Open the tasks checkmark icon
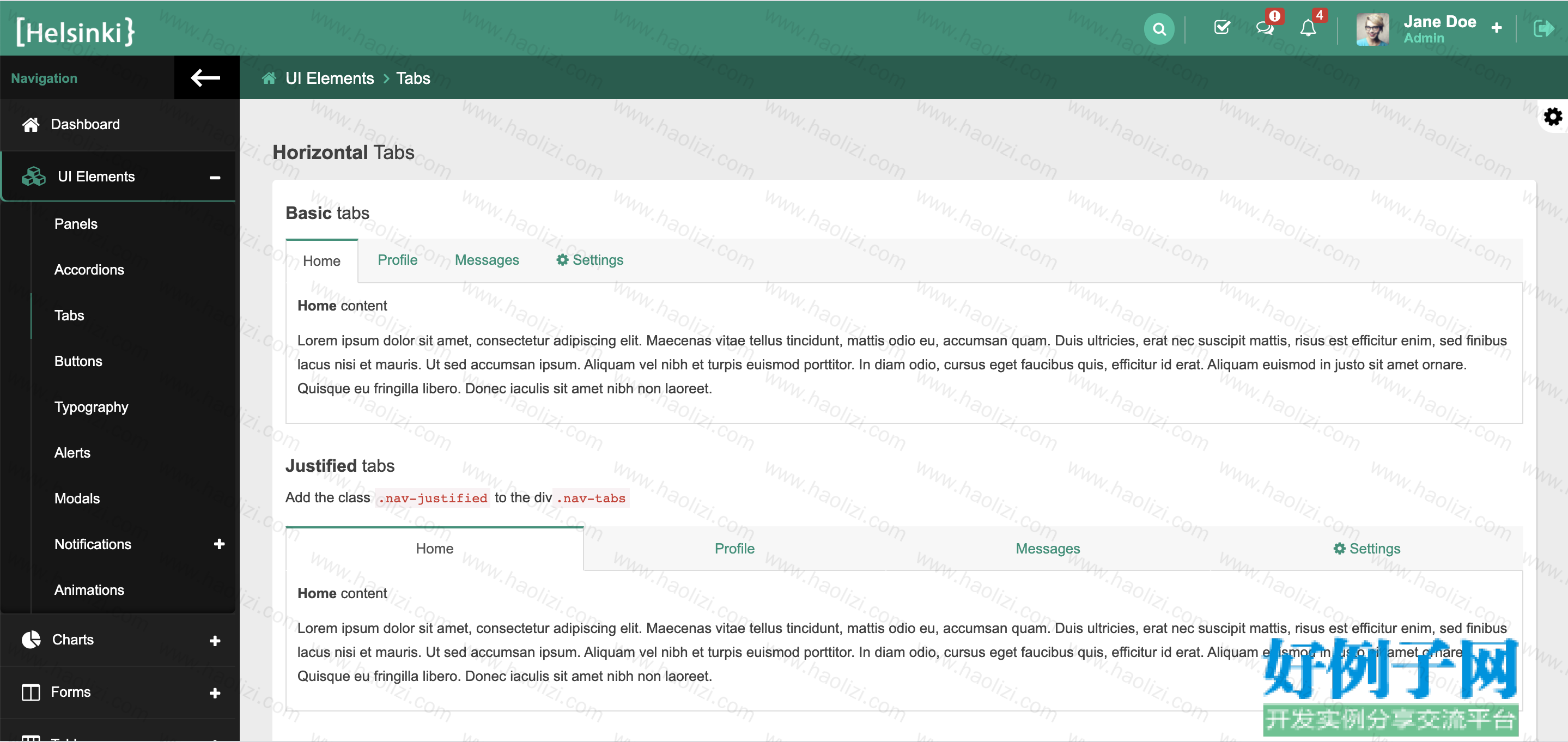This screenshot has width=1568, height=742. coord(1221,27)
